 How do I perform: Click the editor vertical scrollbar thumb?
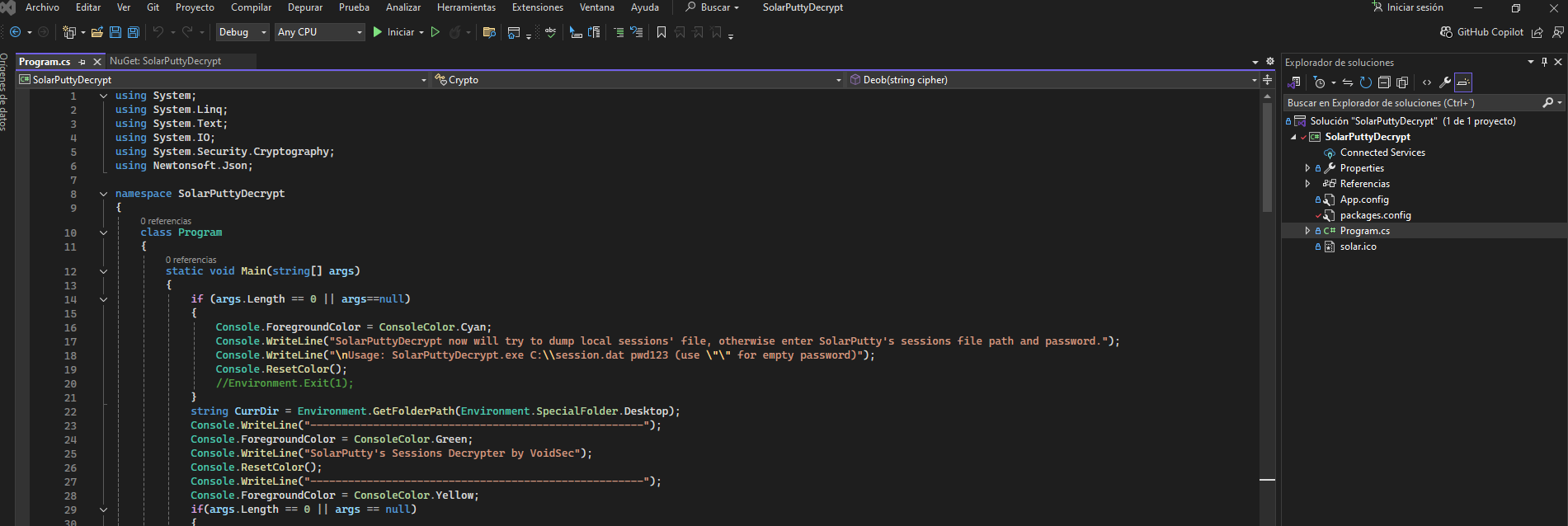1268,157
